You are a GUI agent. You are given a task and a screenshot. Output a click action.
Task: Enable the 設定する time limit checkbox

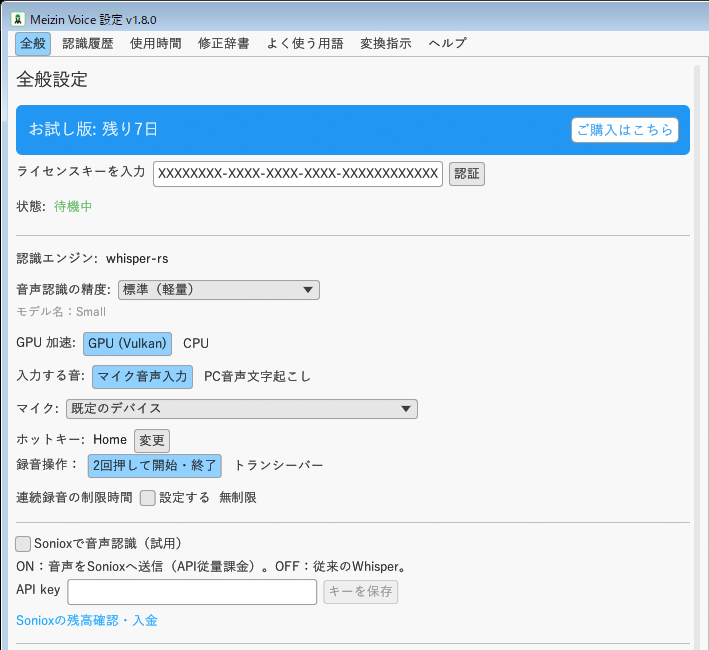point(147,498)
